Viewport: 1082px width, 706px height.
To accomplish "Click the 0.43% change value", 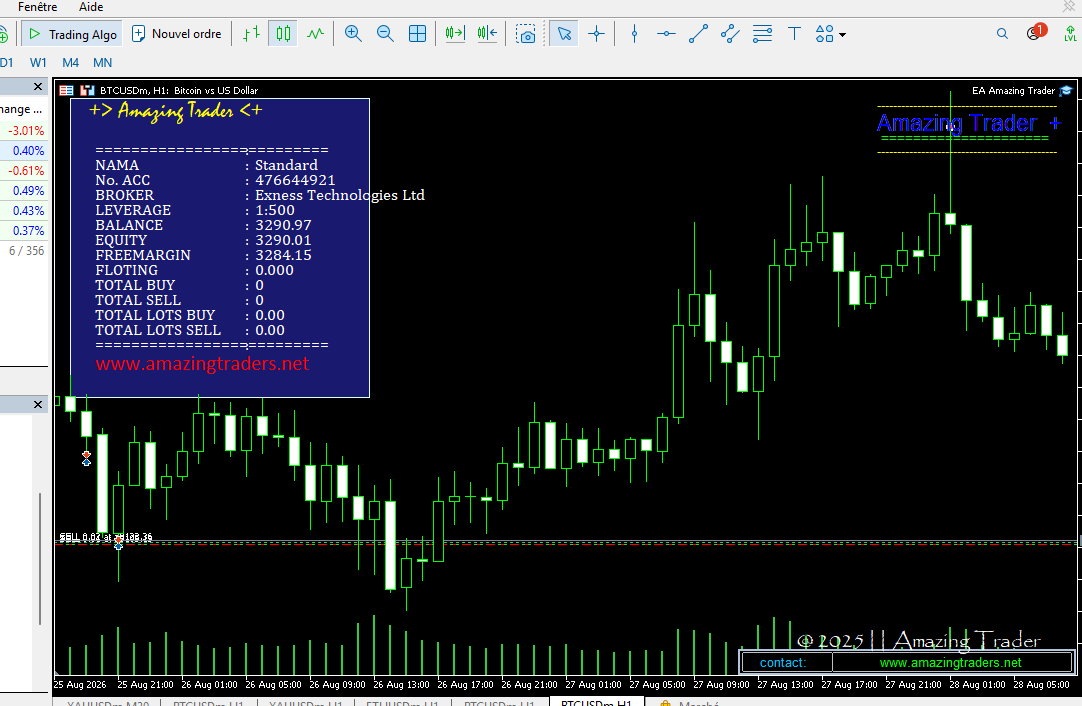I will (x=28, y=210).
